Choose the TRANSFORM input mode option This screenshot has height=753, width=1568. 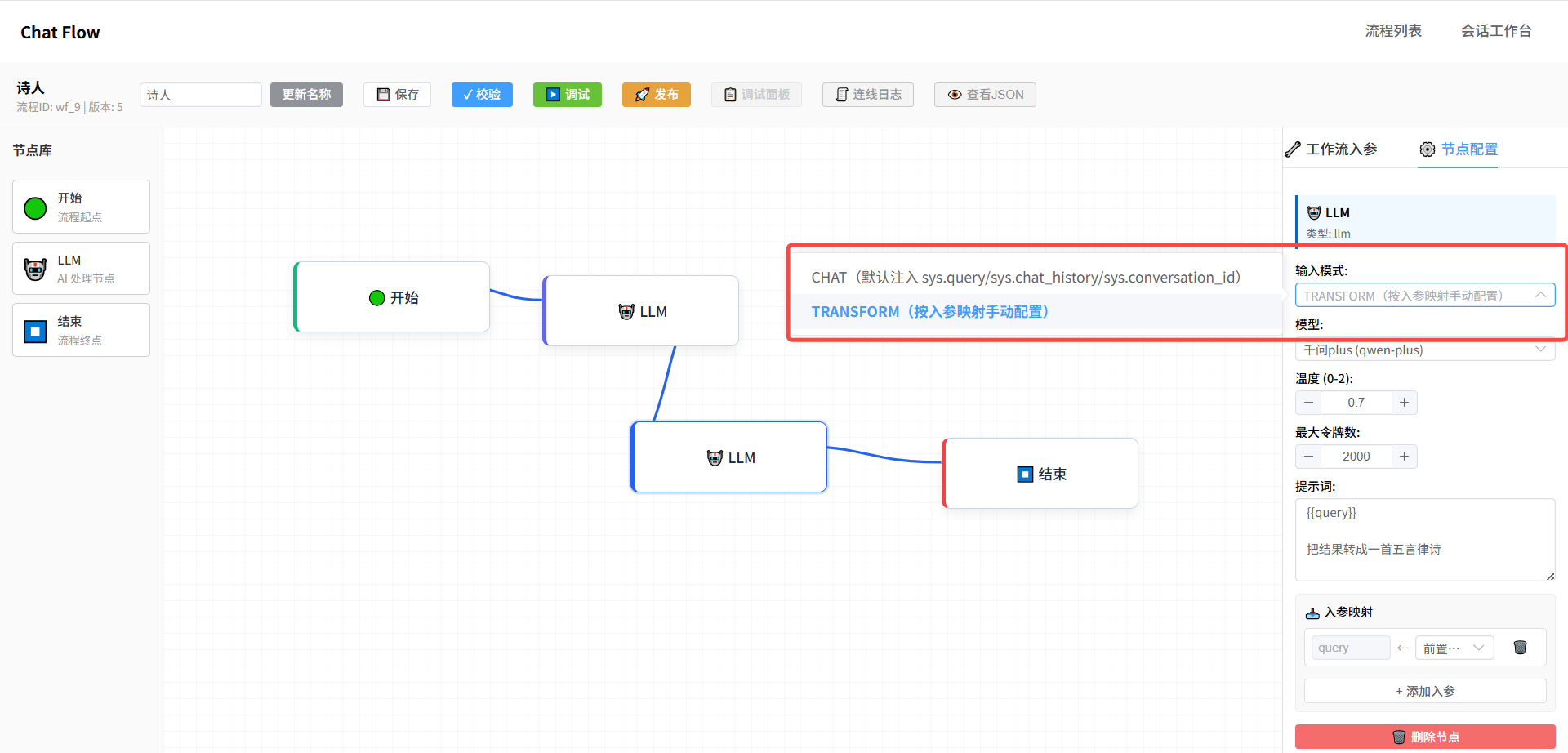[1034, 312]
